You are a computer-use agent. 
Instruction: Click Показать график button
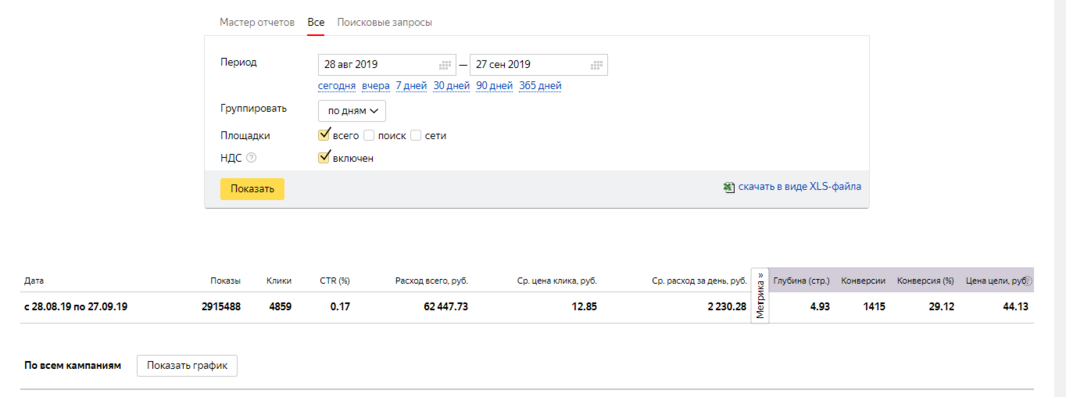(x=187, y=366)
